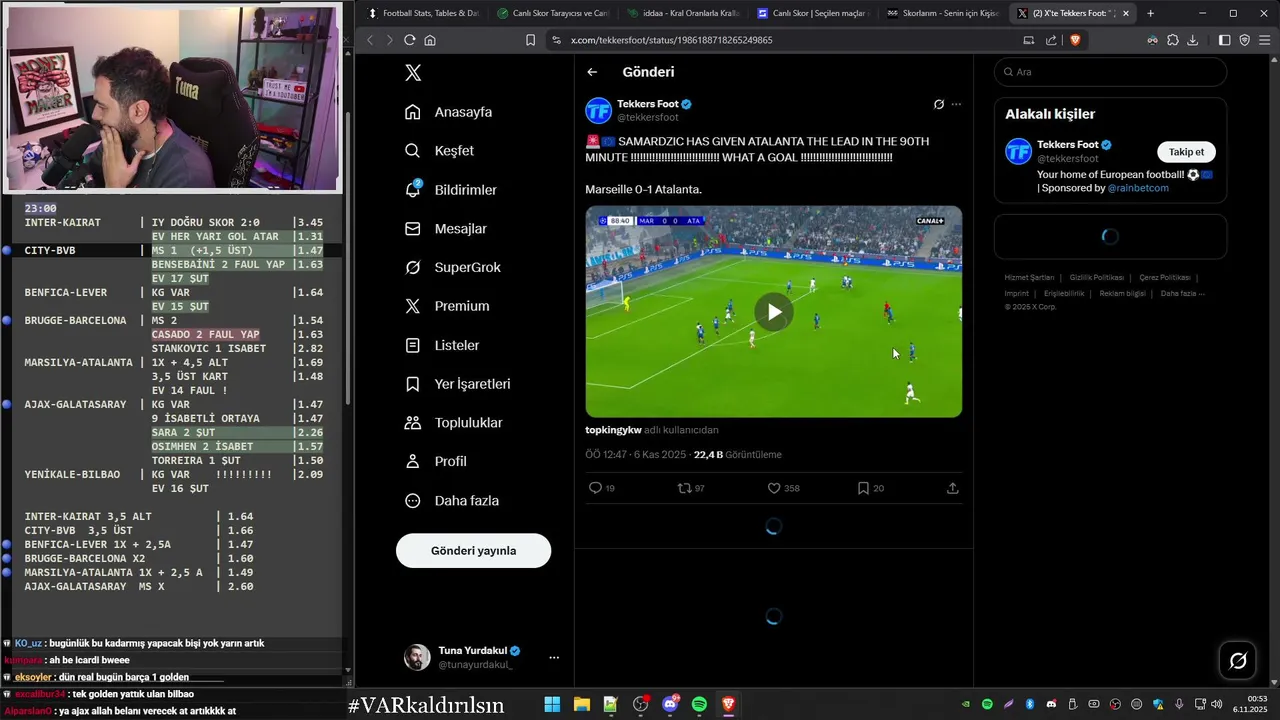Open Spotify from taskbar
This screenshot has width=1280, height=720.
(699, 705)
